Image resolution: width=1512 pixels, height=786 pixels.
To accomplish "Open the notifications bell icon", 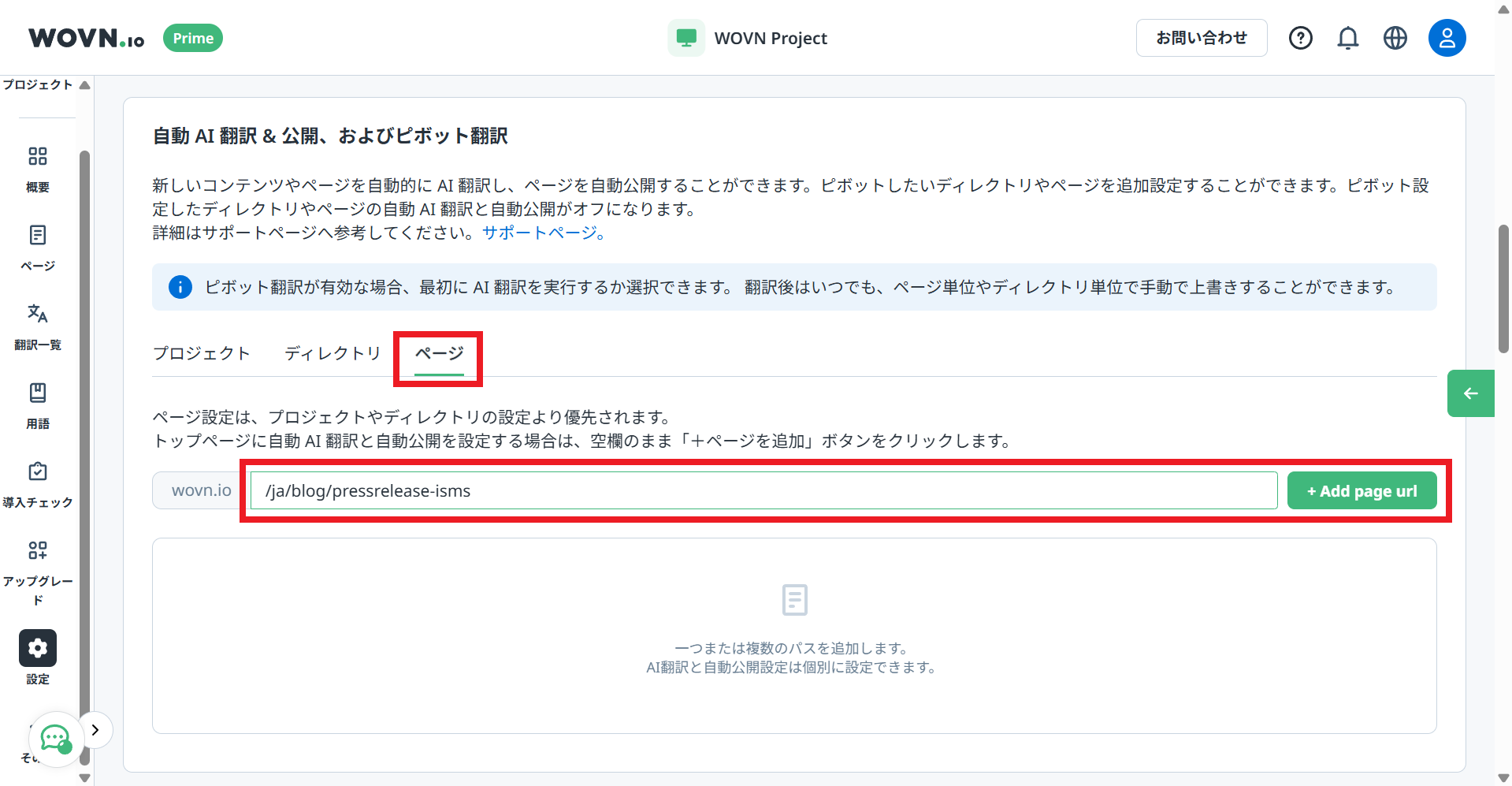I will (x=1347, y=38).
